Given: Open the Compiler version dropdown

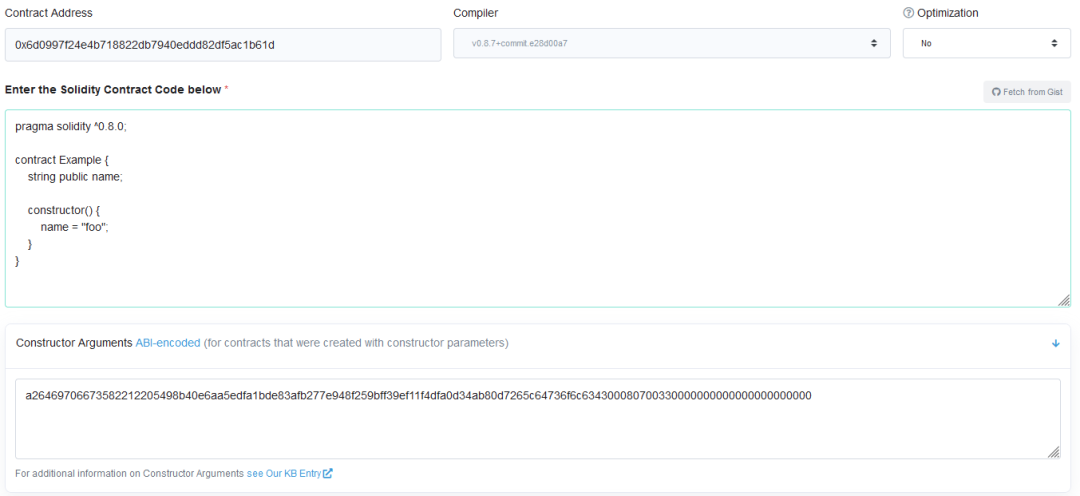Looking at the screenshot, I should pyautogui.click(x=672, y=43).
